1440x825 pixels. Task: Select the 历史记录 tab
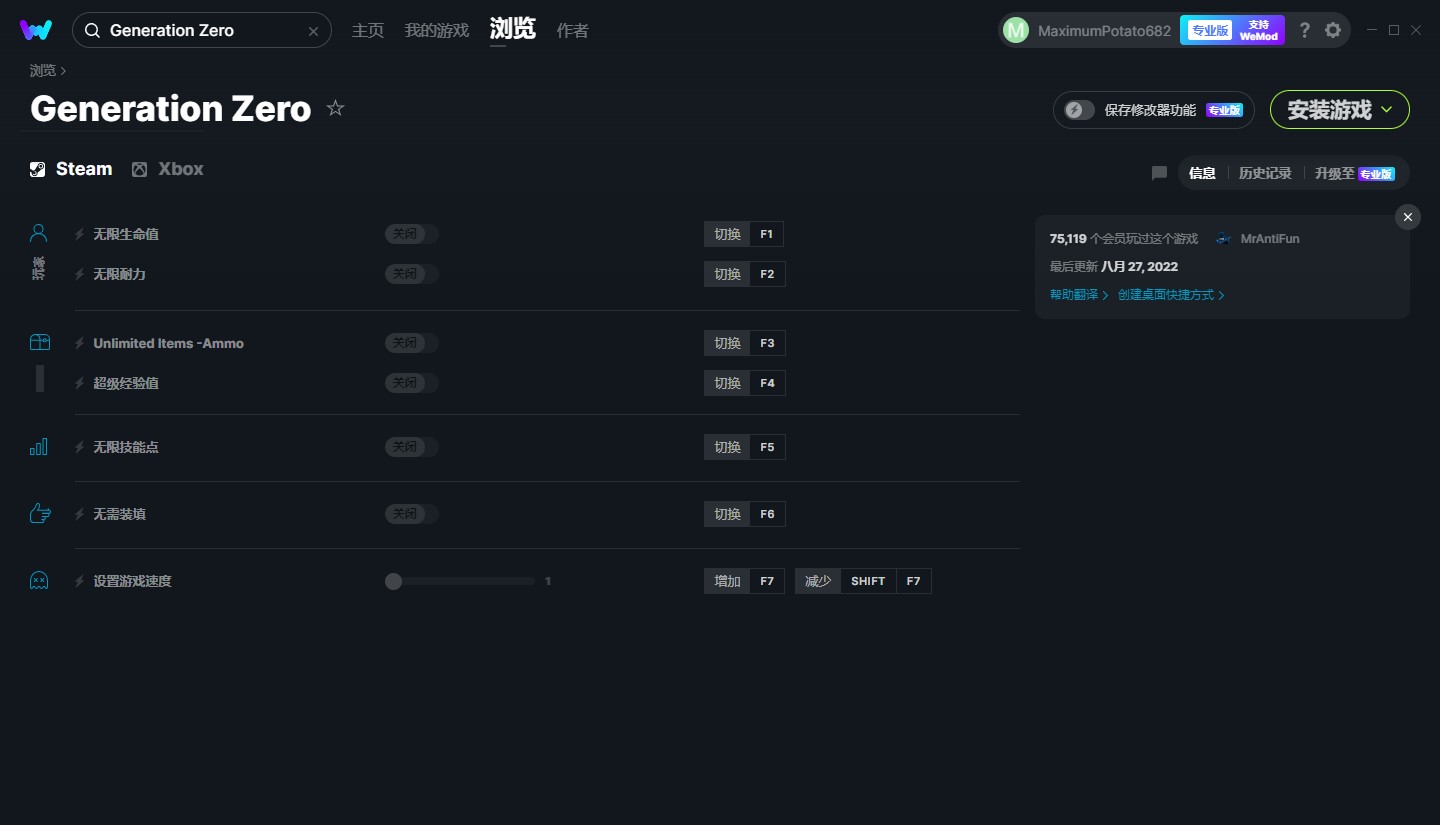[1265, 173]
